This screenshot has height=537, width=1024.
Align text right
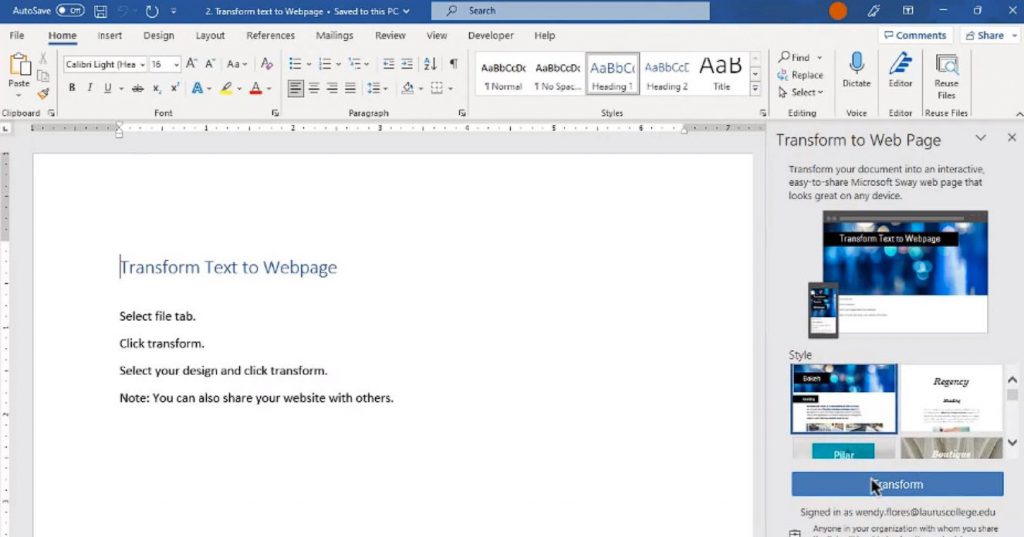tap(332, 88)
